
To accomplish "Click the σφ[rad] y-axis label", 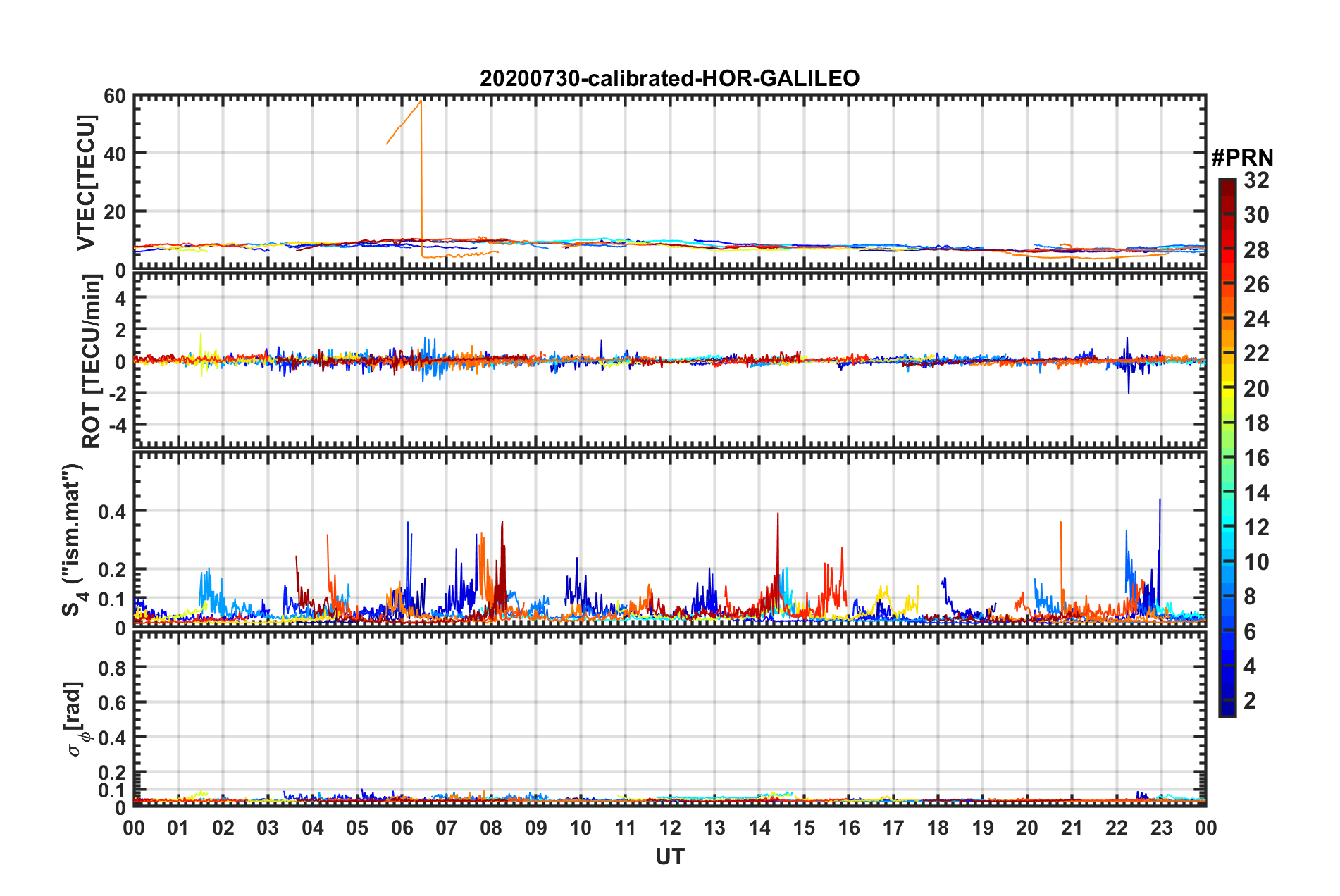I will pyautogui.click(x=76, y=718).
